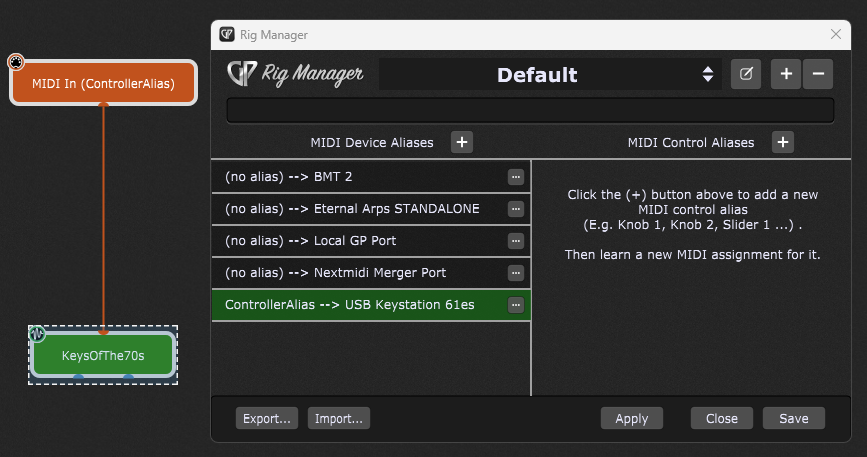Screen dimensions: 867x457
Task: Add a new MIDI Control Alias
Action: coord(783,142)
